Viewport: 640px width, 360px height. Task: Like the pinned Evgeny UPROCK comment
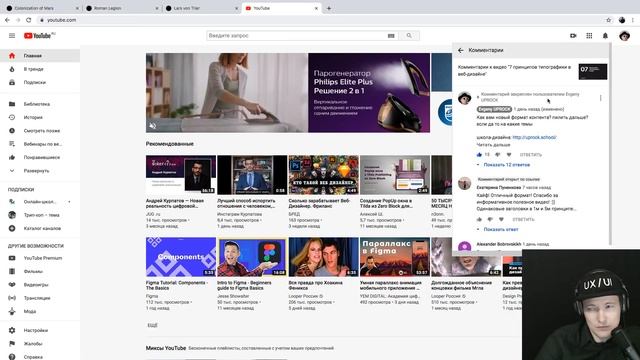479,155
